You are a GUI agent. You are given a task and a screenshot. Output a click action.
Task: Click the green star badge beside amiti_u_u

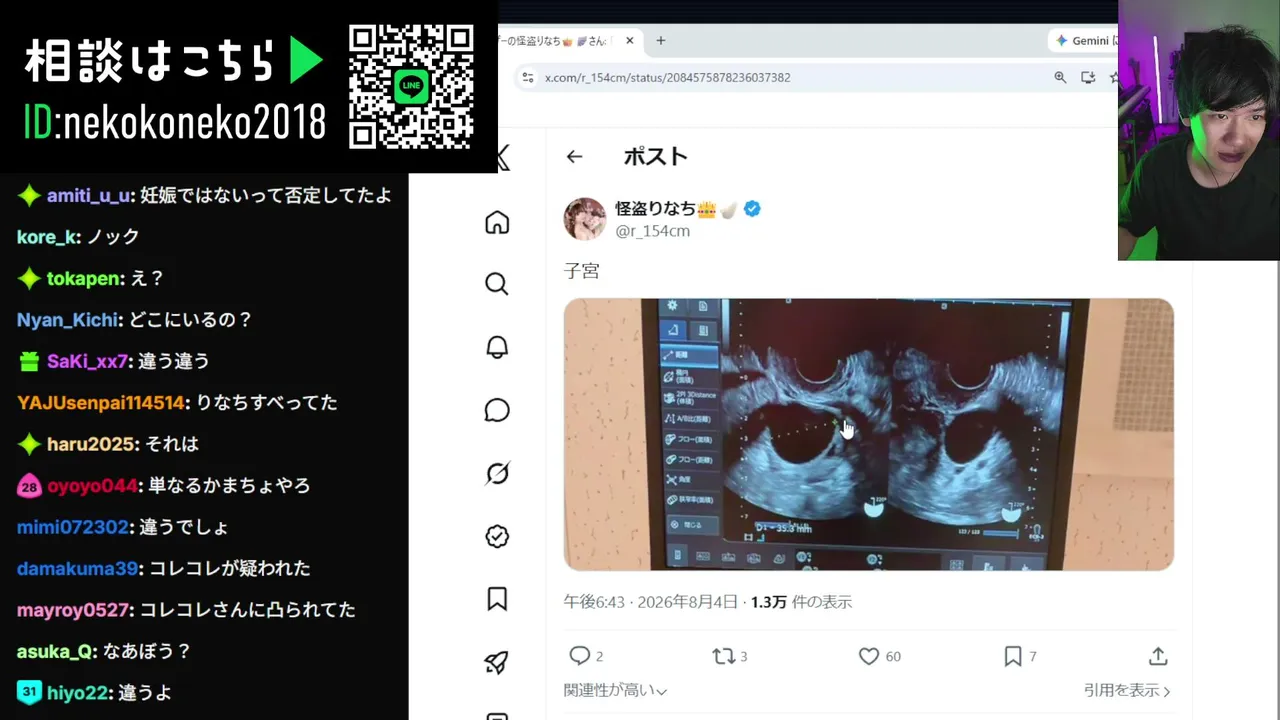29,196
